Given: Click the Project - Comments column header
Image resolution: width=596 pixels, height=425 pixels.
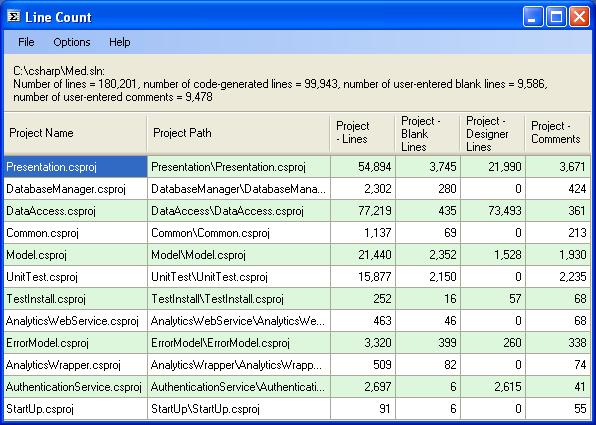Looking at the screenshot, I should coord(558,133).
